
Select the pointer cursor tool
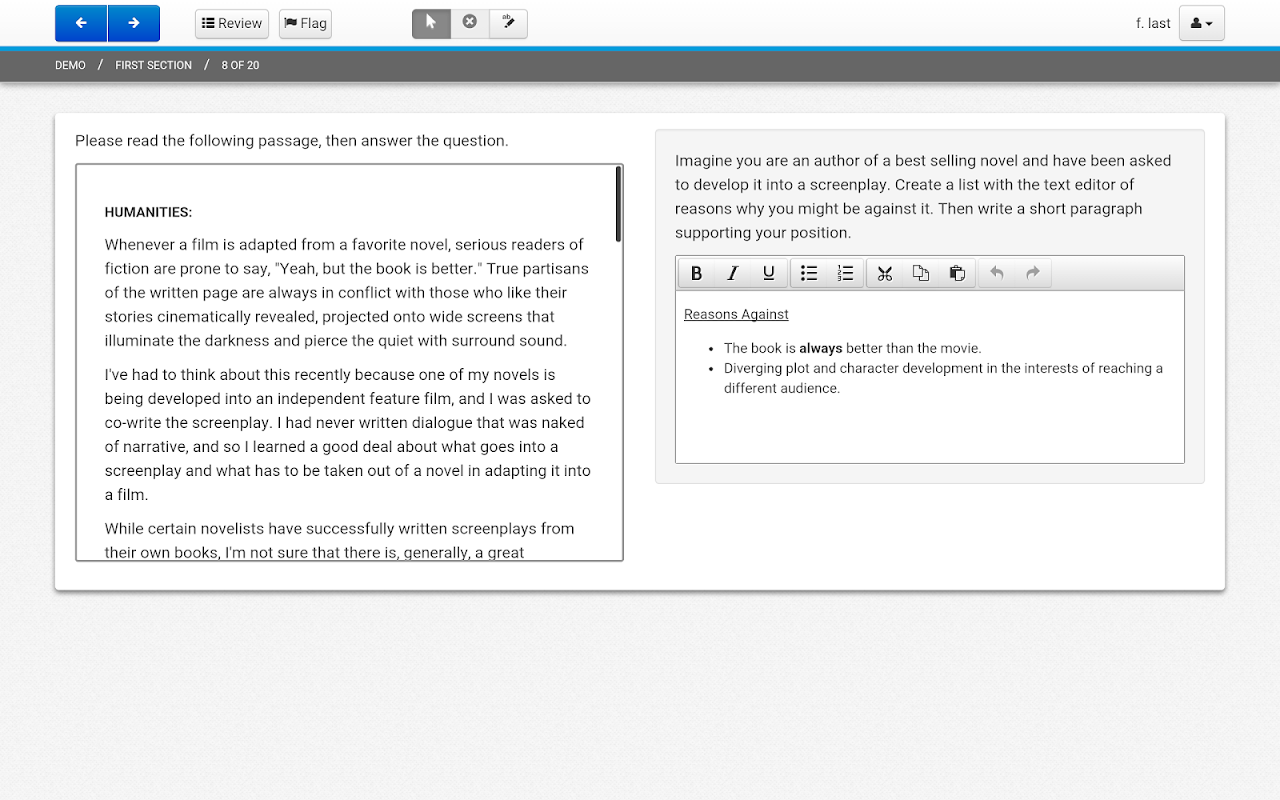(x=431, y=23)
